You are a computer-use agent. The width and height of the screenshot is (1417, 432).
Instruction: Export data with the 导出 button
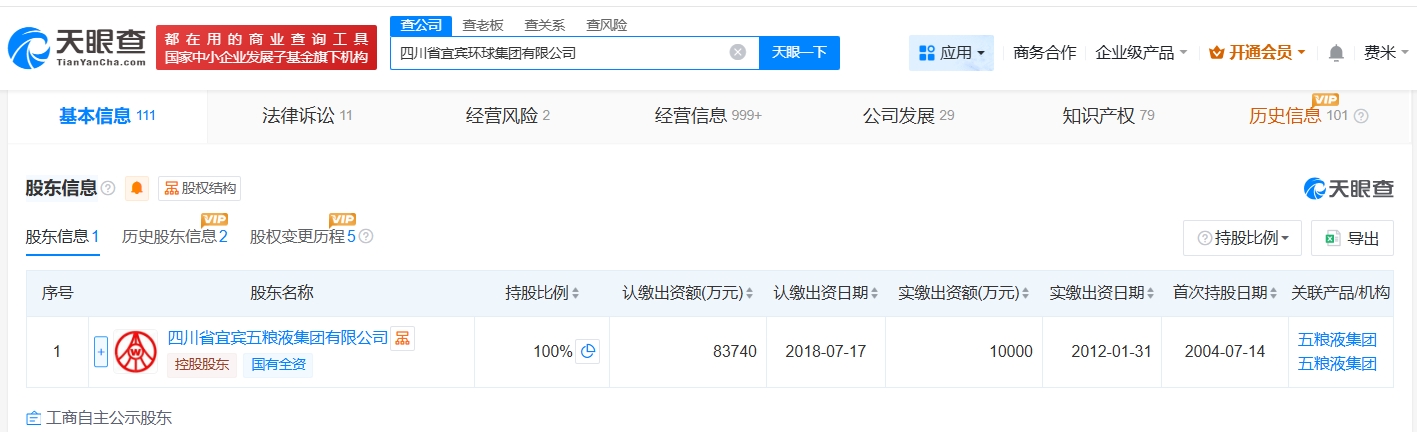point(1351,238)
